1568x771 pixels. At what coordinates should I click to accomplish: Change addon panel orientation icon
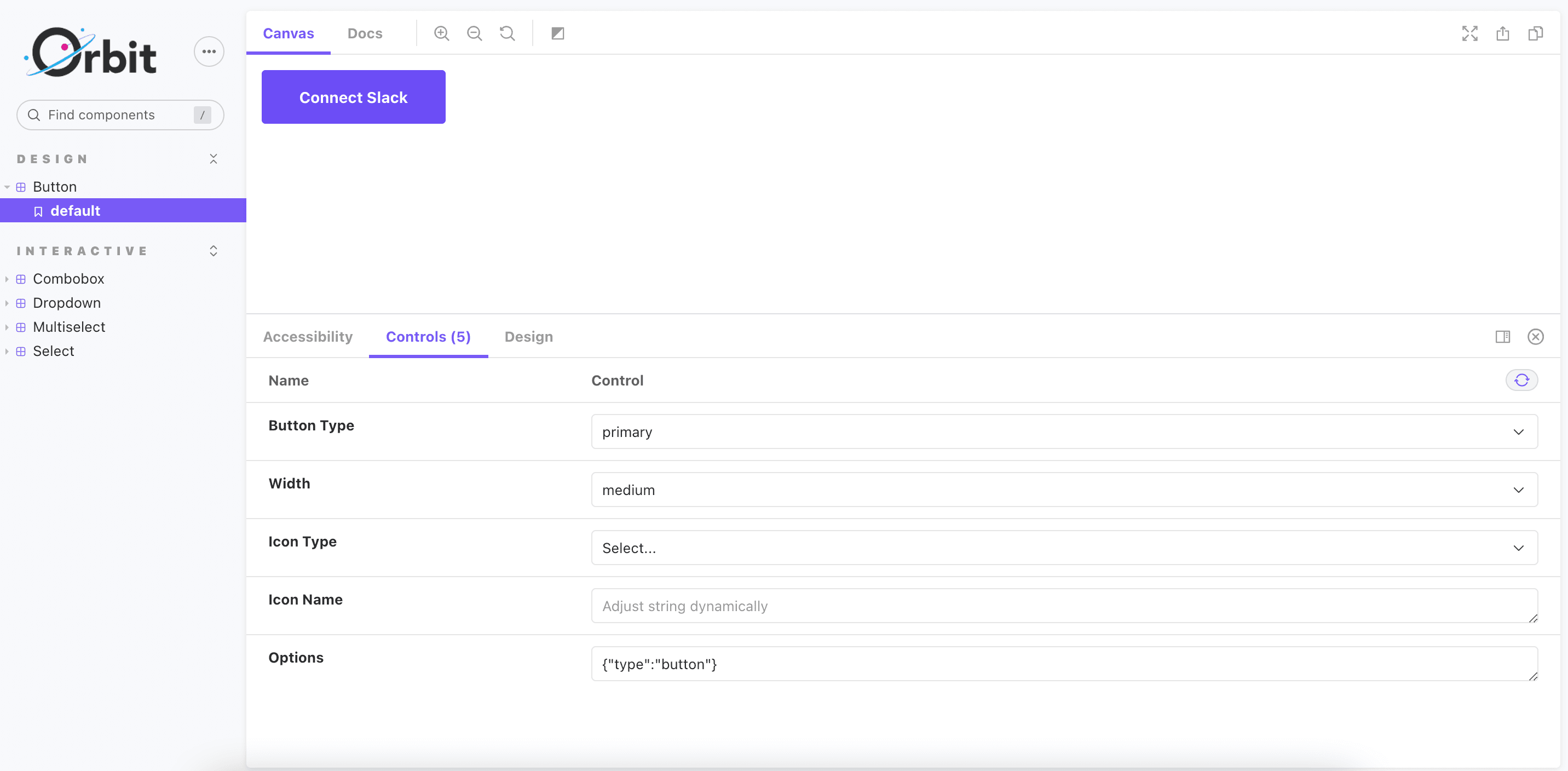click(x=1502, y=337)
